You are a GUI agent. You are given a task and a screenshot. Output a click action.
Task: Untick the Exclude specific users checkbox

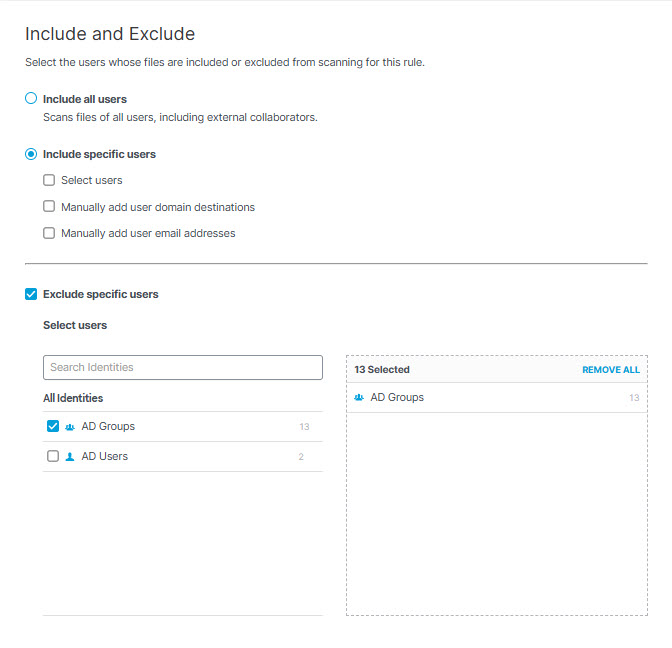point(31,294)
